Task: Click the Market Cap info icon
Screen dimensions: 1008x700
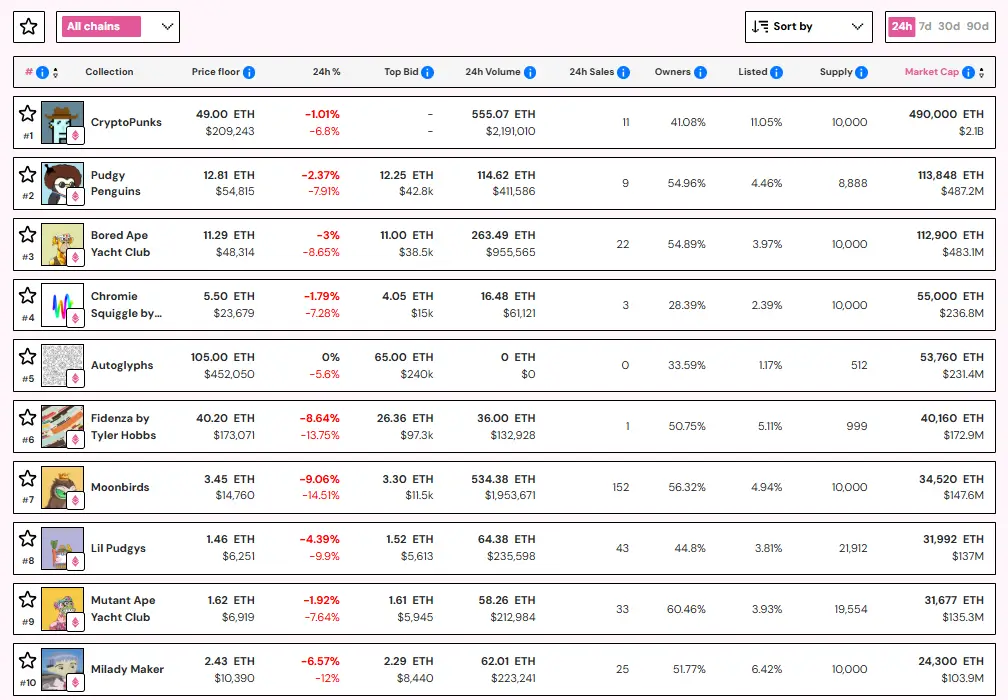Action: [x=968, y=73]
